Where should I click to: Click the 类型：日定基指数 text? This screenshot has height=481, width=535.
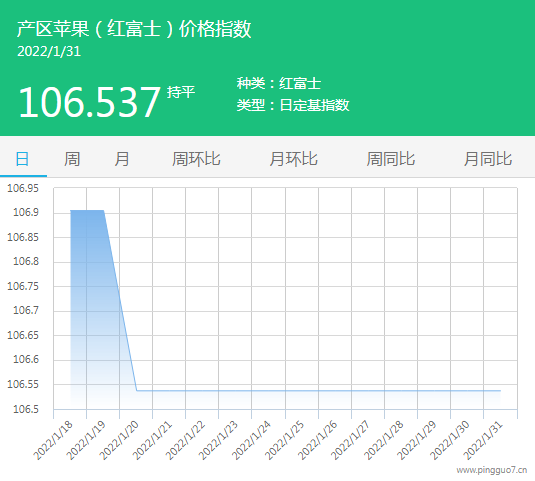pos(293,105)
